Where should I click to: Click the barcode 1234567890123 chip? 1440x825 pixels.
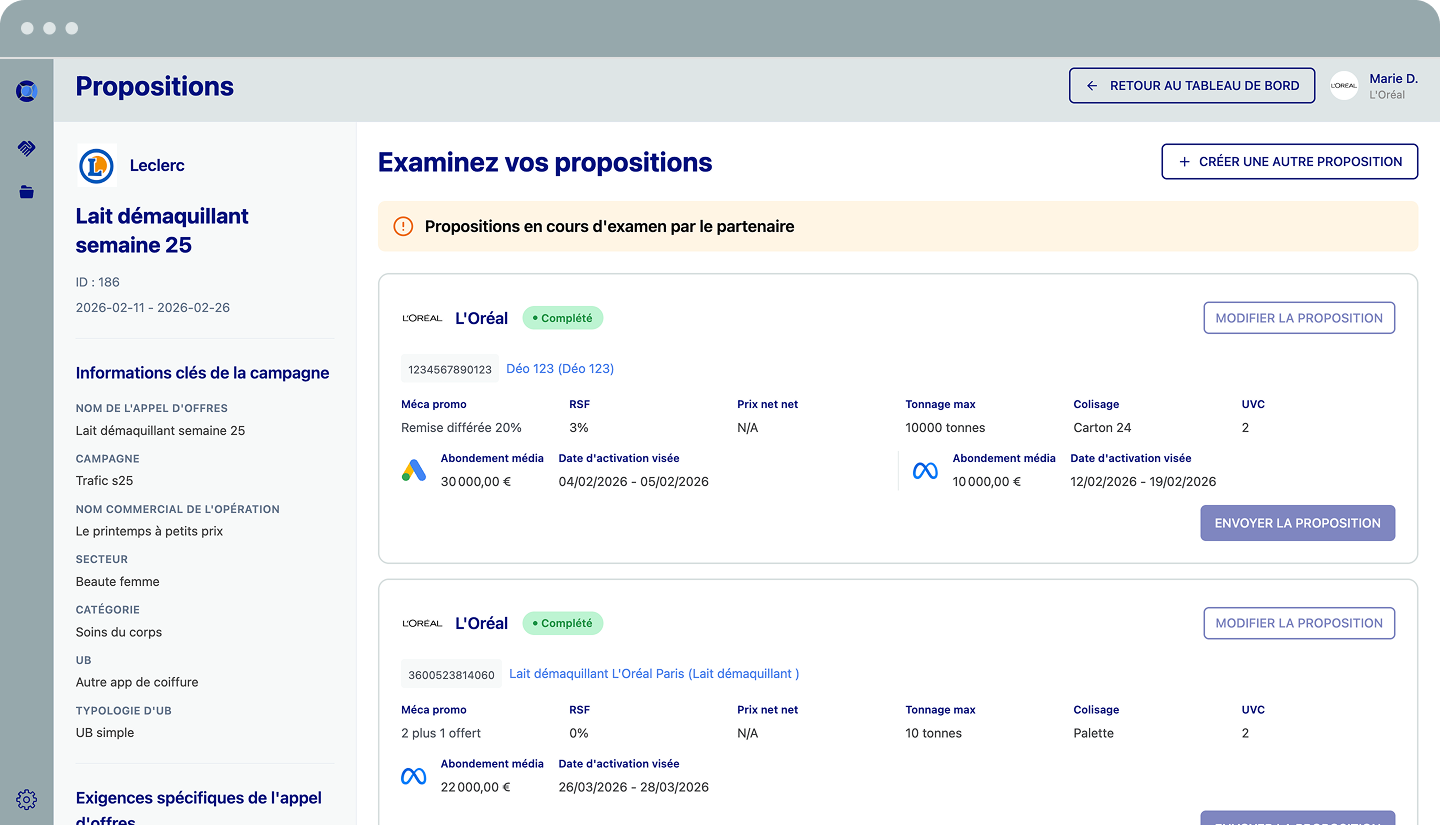point(450,369)
